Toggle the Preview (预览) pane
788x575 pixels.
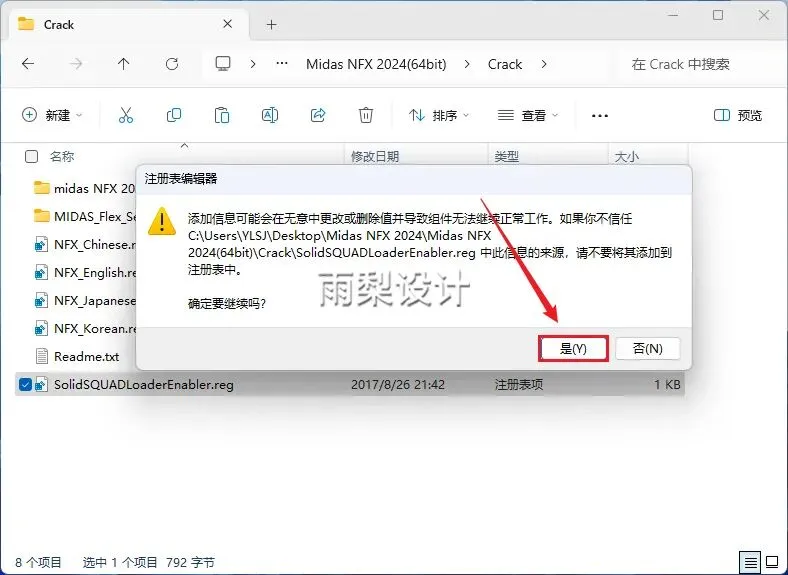(738, 115)
